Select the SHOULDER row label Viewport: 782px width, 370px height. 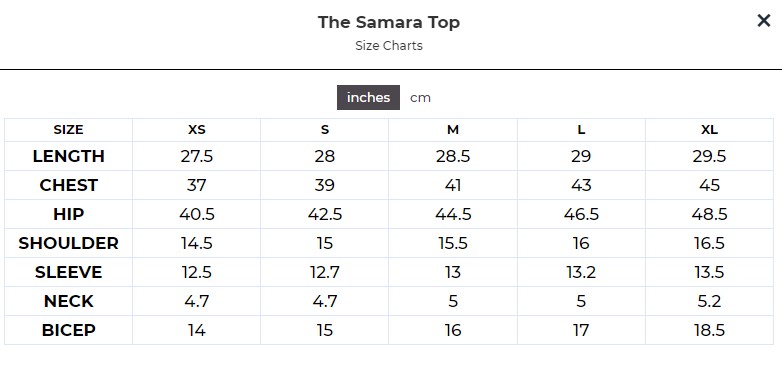coord(68,243)
